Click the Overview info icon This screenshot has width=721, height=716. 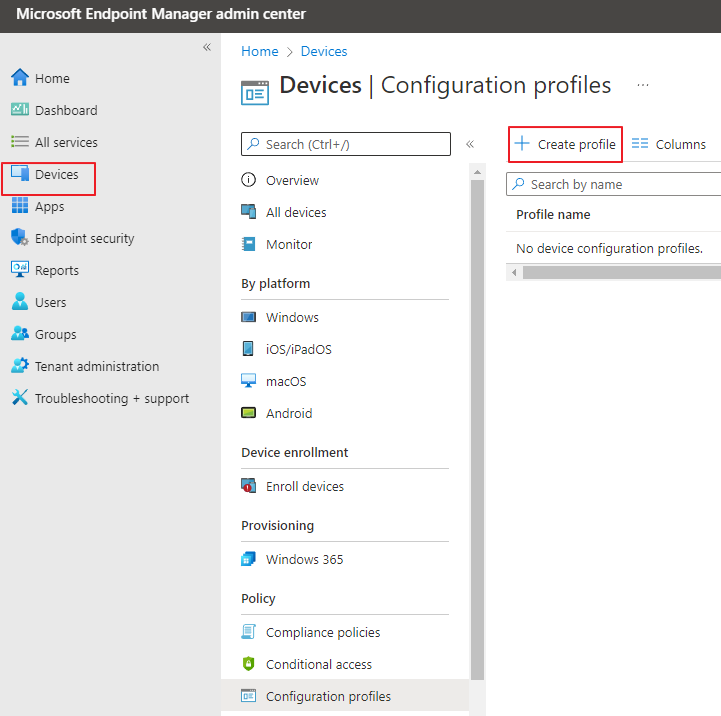[x=249, y=180]
